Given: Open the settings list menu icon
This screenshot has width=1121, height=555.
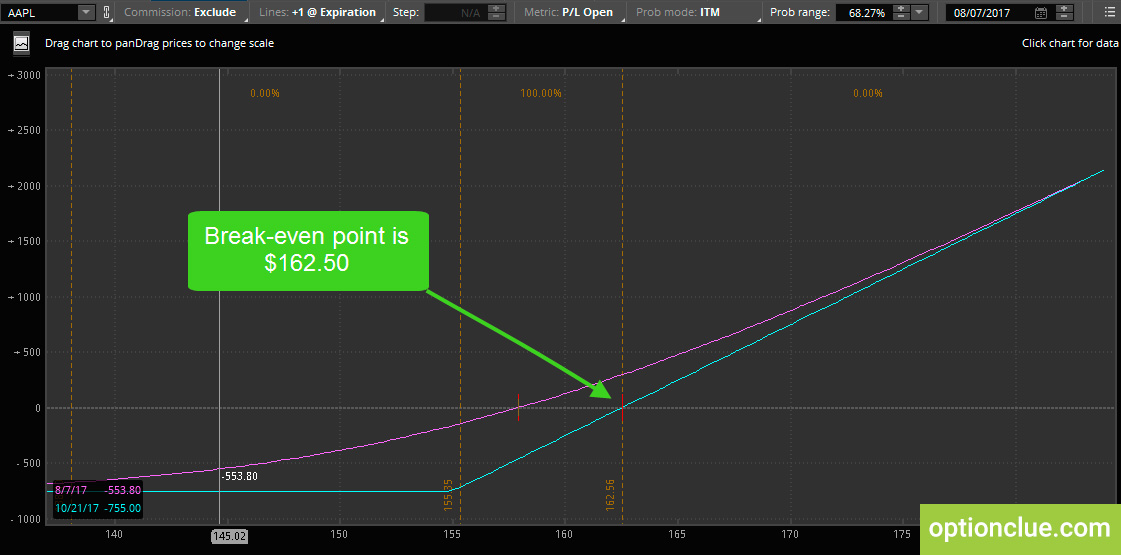Looking at the screenshot, I should (1107, 12).
